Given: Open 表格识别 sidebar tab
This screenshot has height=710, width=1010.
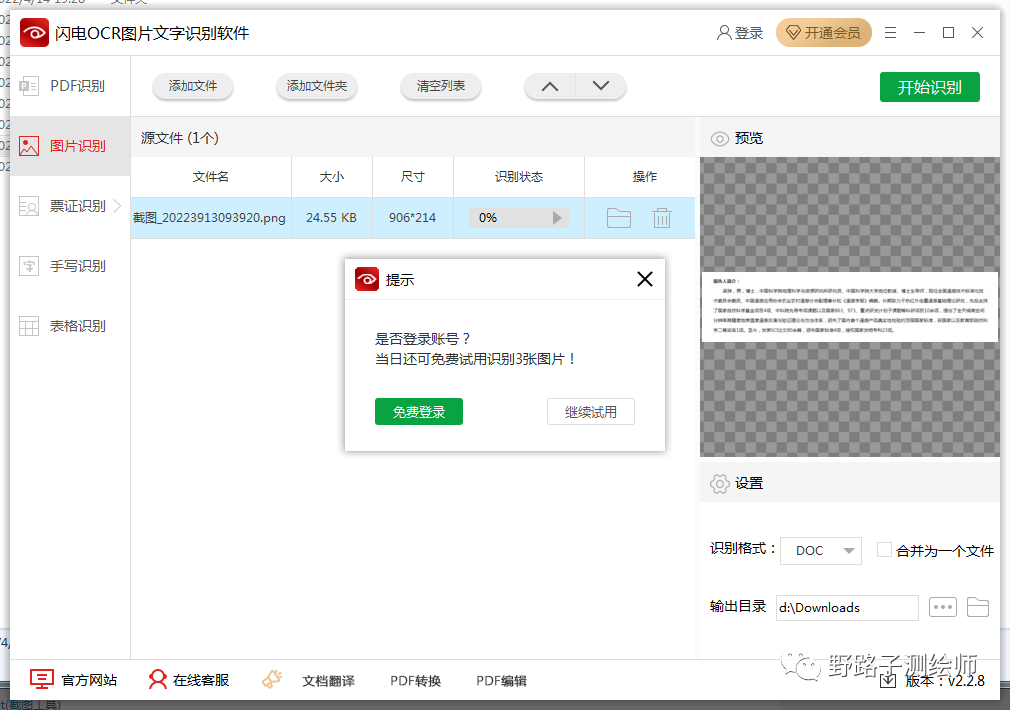Looking at the screenshot, I should click(x=70, y=326).
